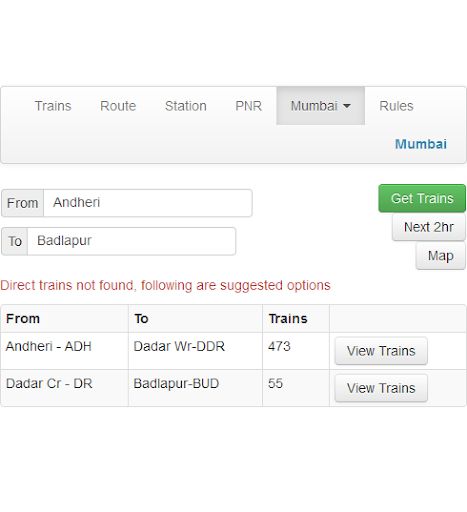
Task: Click the From field containing Andheri
Action: pyautogui.click(x=148, y=203)
